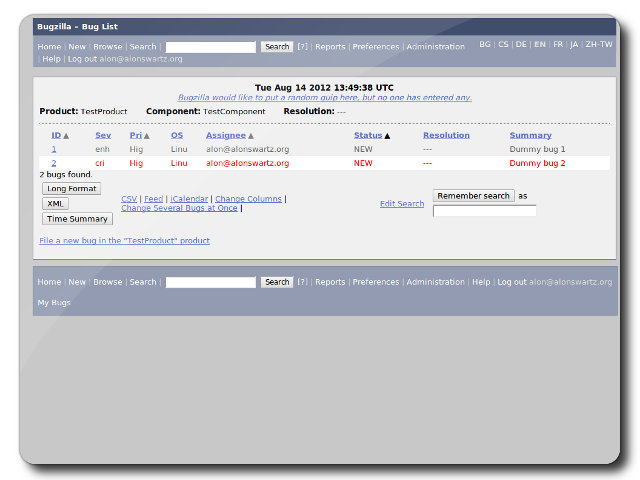This screenshot has height=480, width=640.
Task: File a new bug in TestProduct
Action: (124, 241)
